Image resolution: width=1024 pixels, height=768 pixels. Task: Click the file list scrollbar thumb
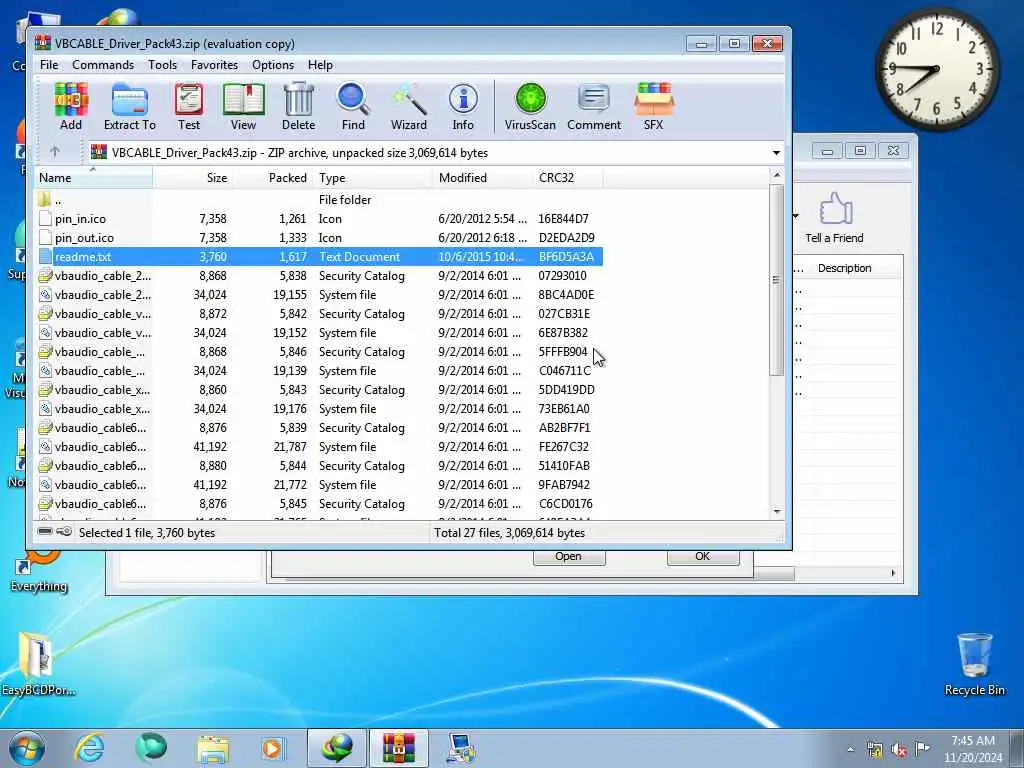(776, 280)
